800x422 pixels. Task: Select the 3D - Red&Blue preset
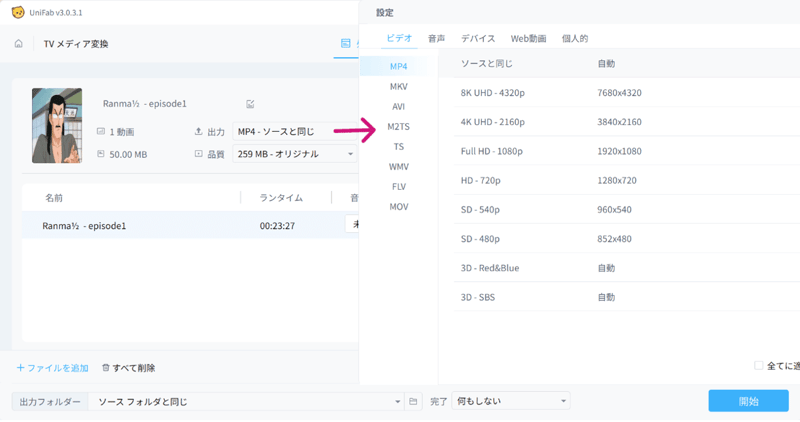coord(627,268)
